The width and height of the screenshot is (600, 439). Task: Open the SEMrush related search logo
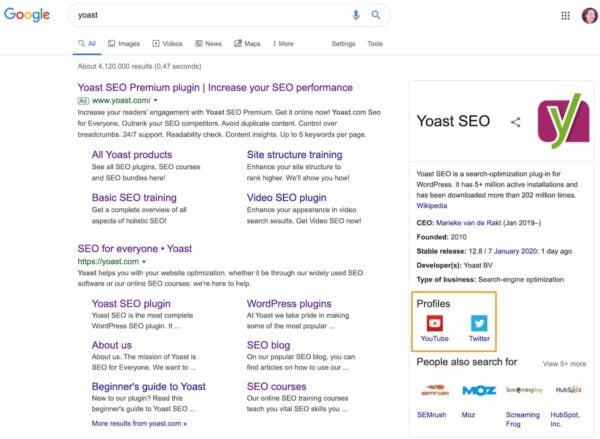pos(433,389)
